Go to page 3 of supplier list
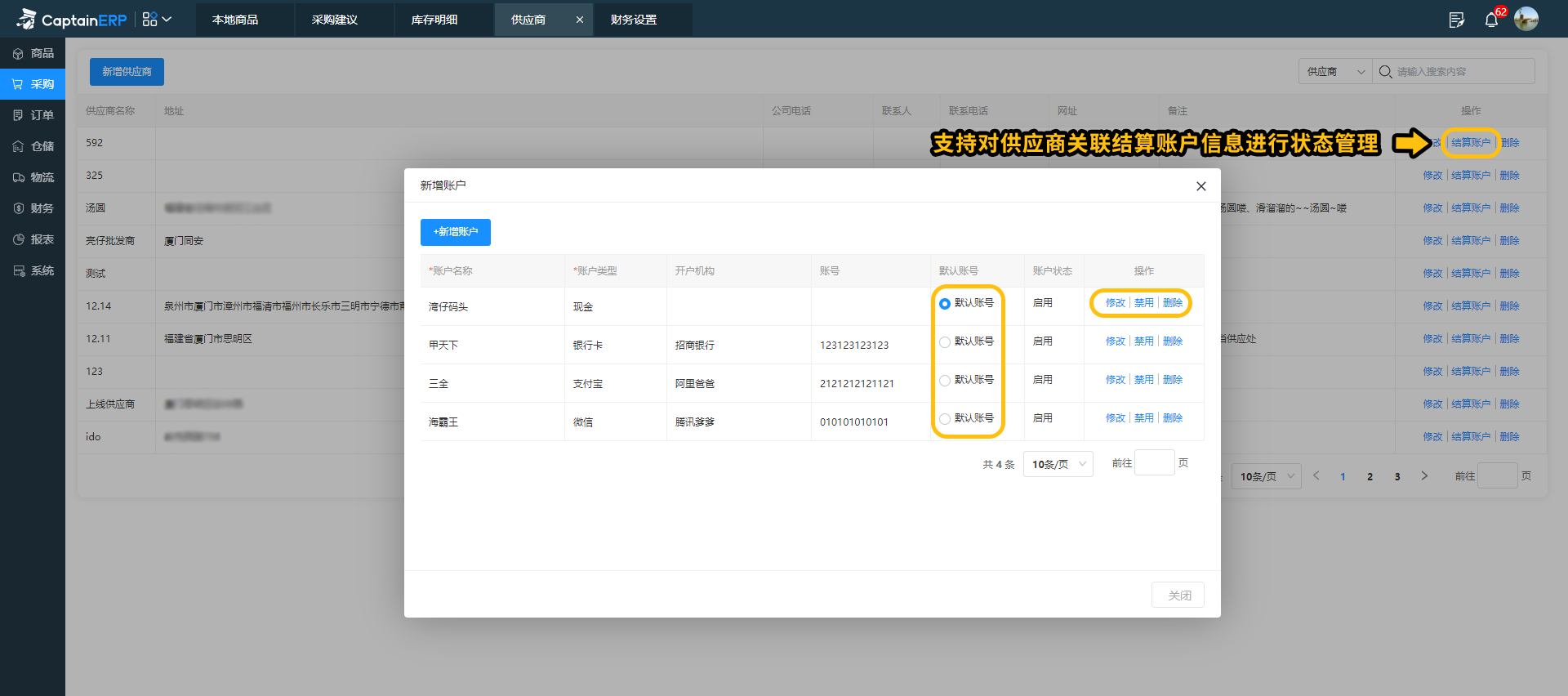The height and width of the screenshot is (696, 1568). click(x=1397, y=476)
